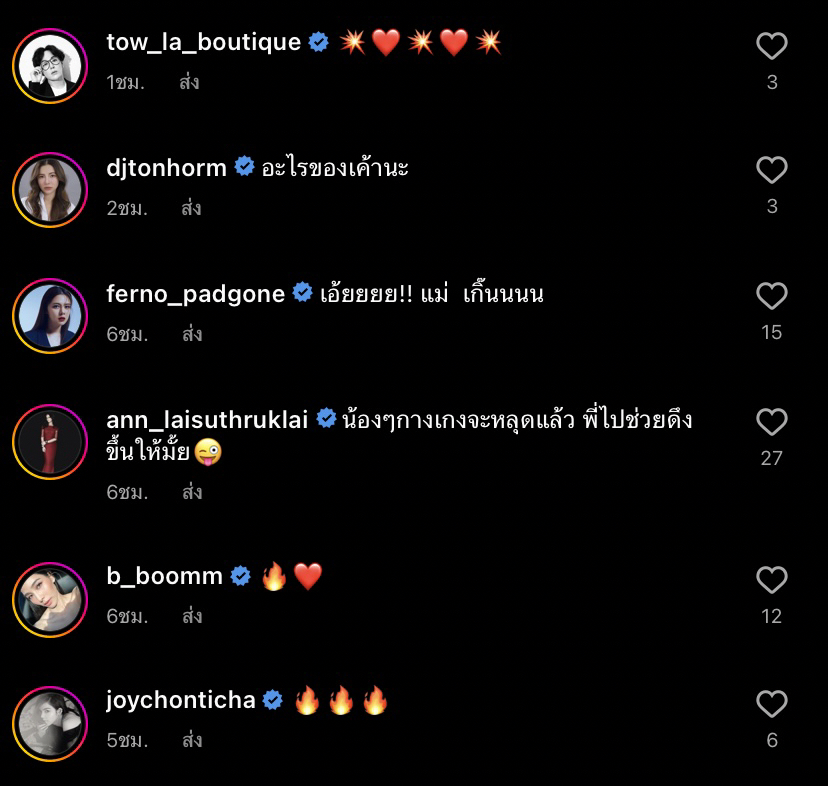Toggle like on joychonticha's fire emoji comment
The height and width of the screenshot is (786, 828).
(771, 702)
